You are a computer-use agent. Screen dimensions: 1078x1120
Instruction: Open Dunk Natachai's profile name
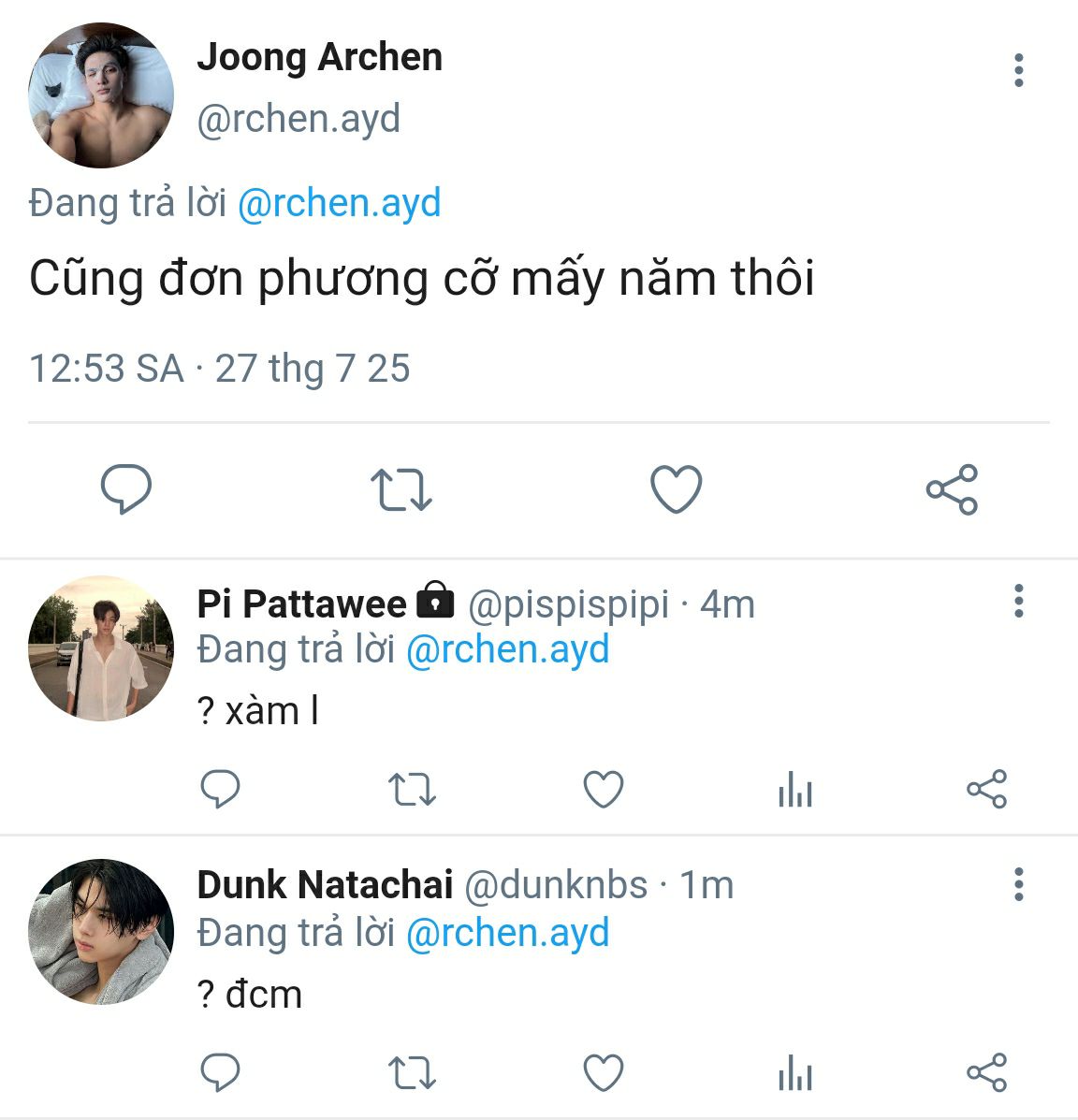[325, 885]
